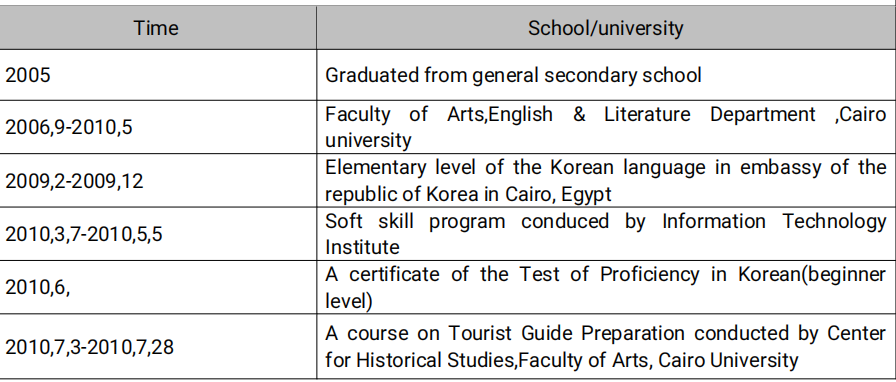
Task: Select the 2006,9-2010,5 date cell
Action: 158,127
